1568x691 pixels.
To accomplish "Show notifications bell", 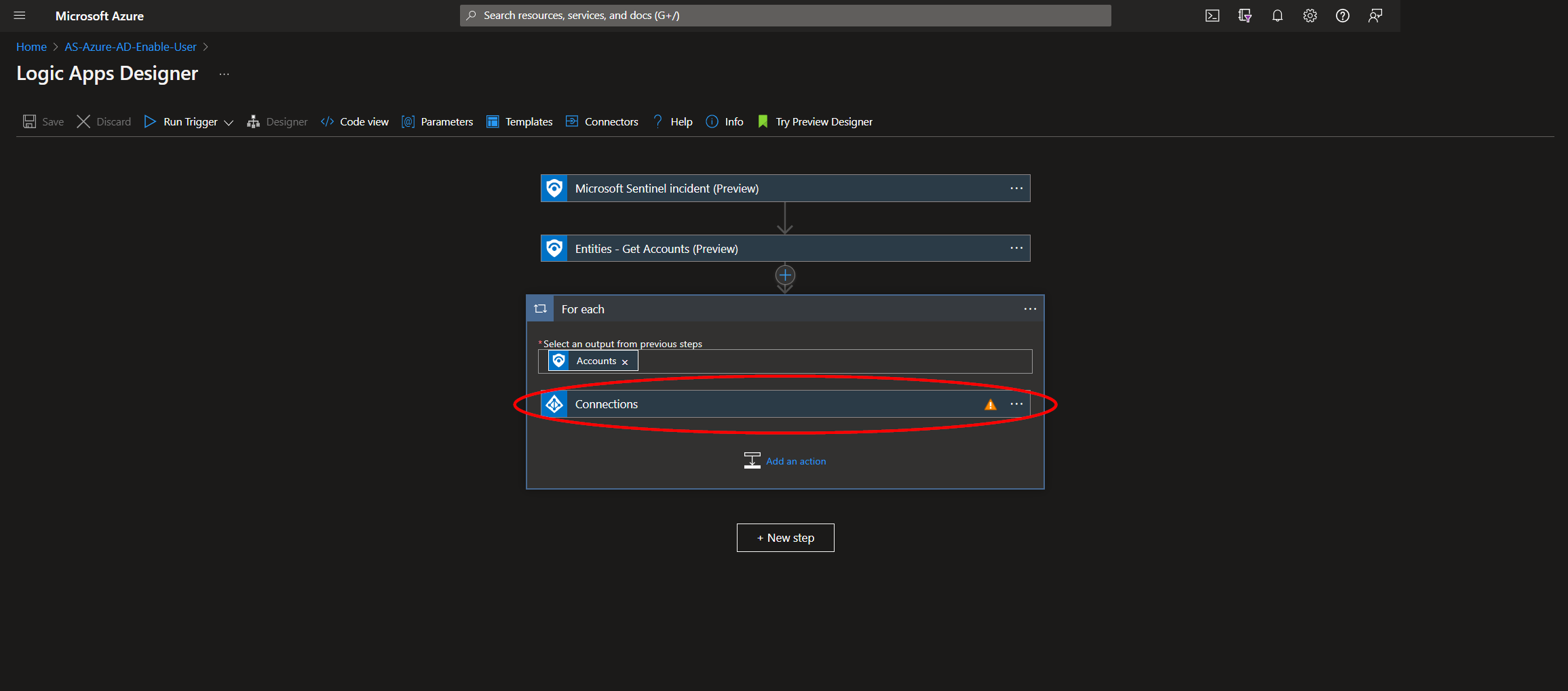I will click(x=1278, y=16).
